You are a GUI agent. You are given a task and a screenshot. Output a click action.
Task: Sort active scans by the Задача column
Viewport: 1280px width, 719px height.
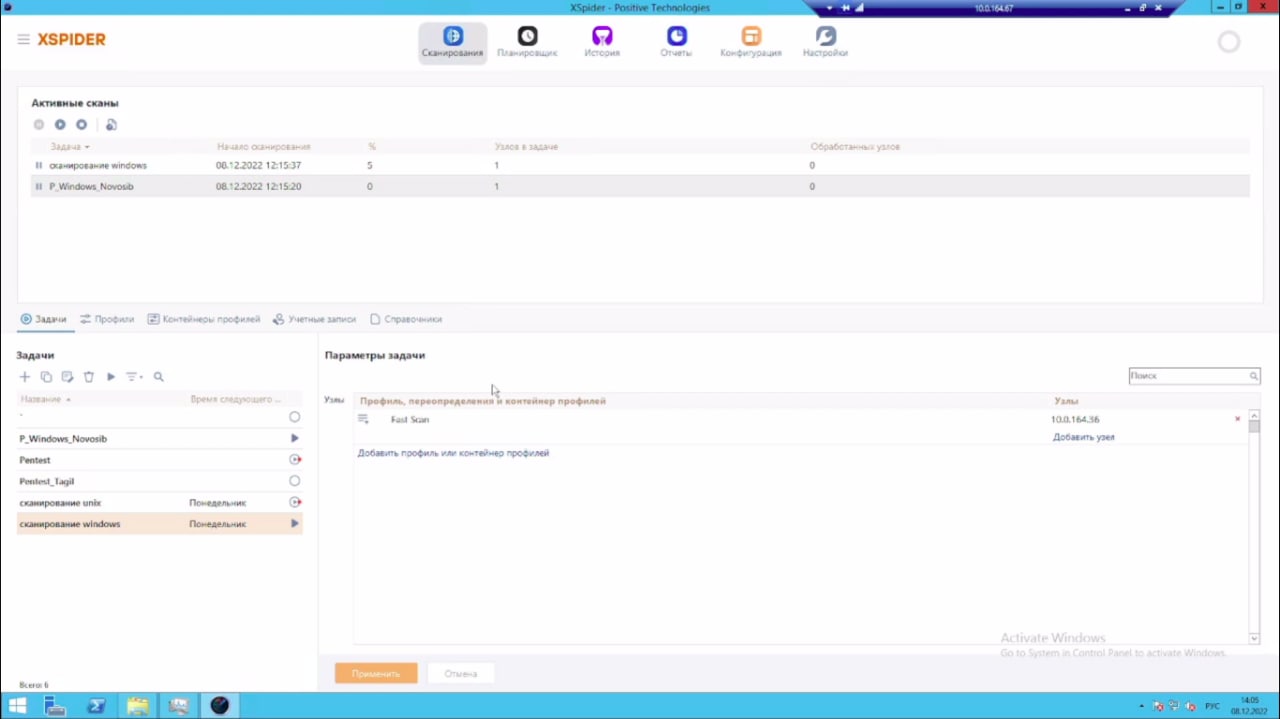[x=70, y=147]
